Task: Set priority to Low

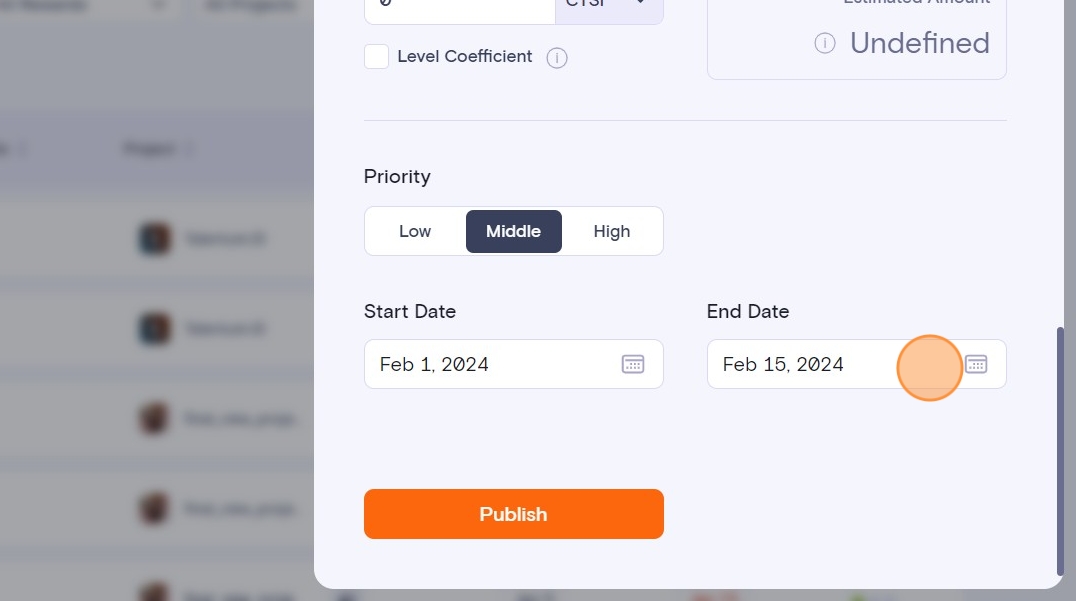Action: (415, 231)
